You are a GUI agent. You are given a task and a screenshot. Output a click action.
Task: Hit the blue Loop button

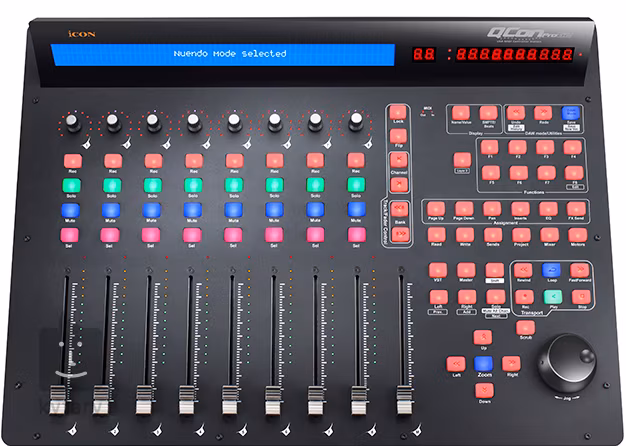551,270
